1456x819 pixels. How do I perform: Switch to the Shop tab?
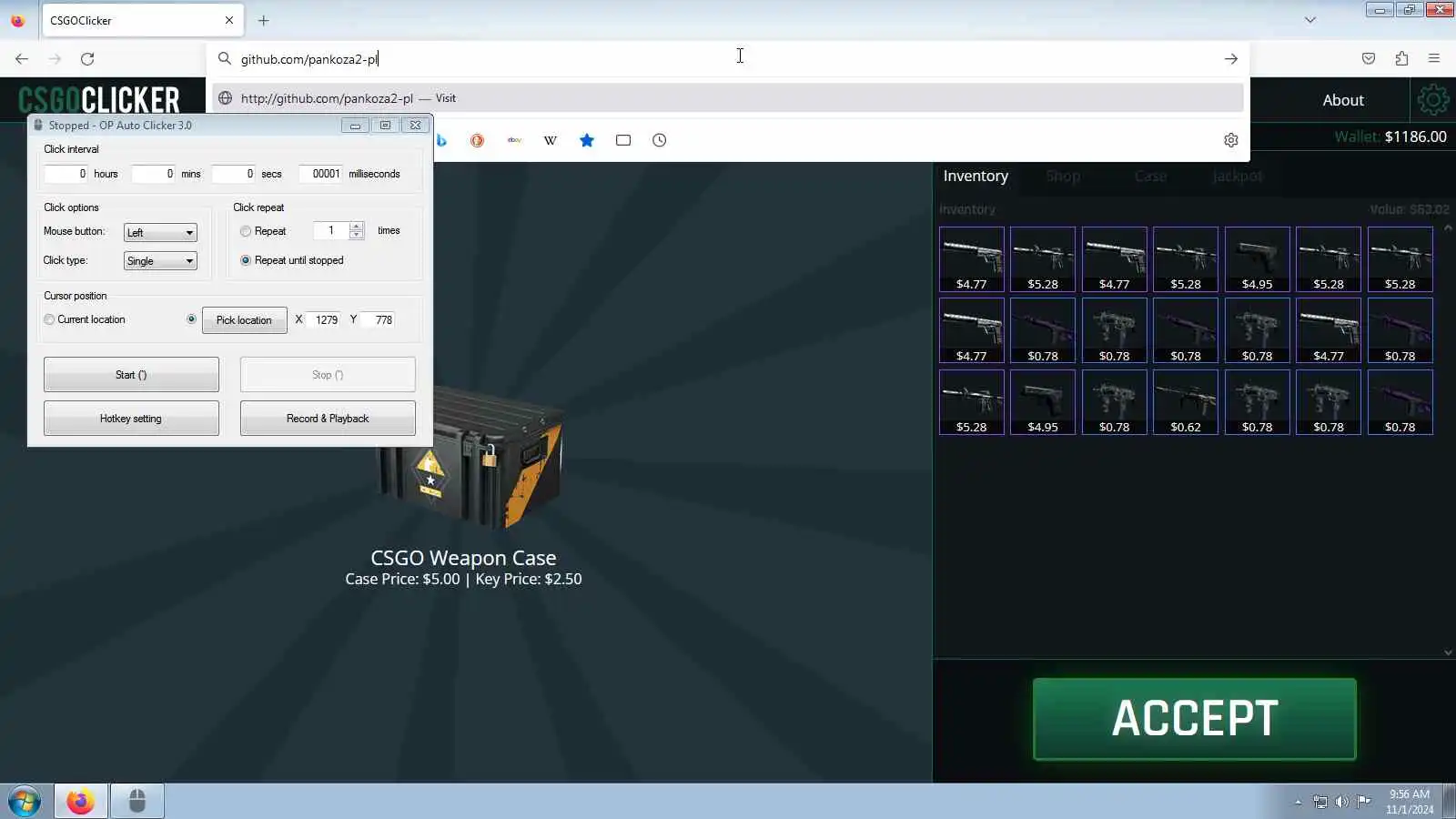tap(1063, 176)
